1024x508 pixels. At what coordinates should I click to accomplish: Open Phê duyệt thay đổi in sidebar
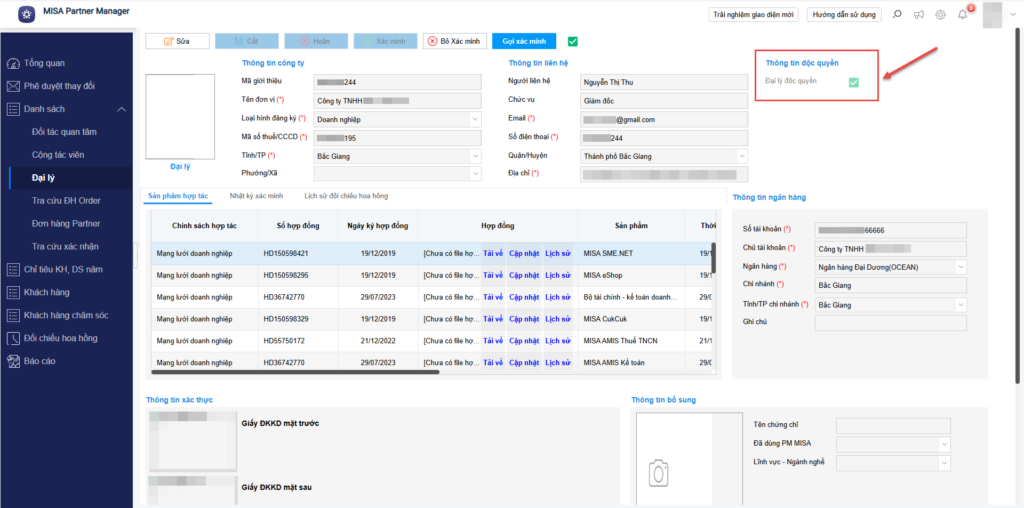pos(59,86)
